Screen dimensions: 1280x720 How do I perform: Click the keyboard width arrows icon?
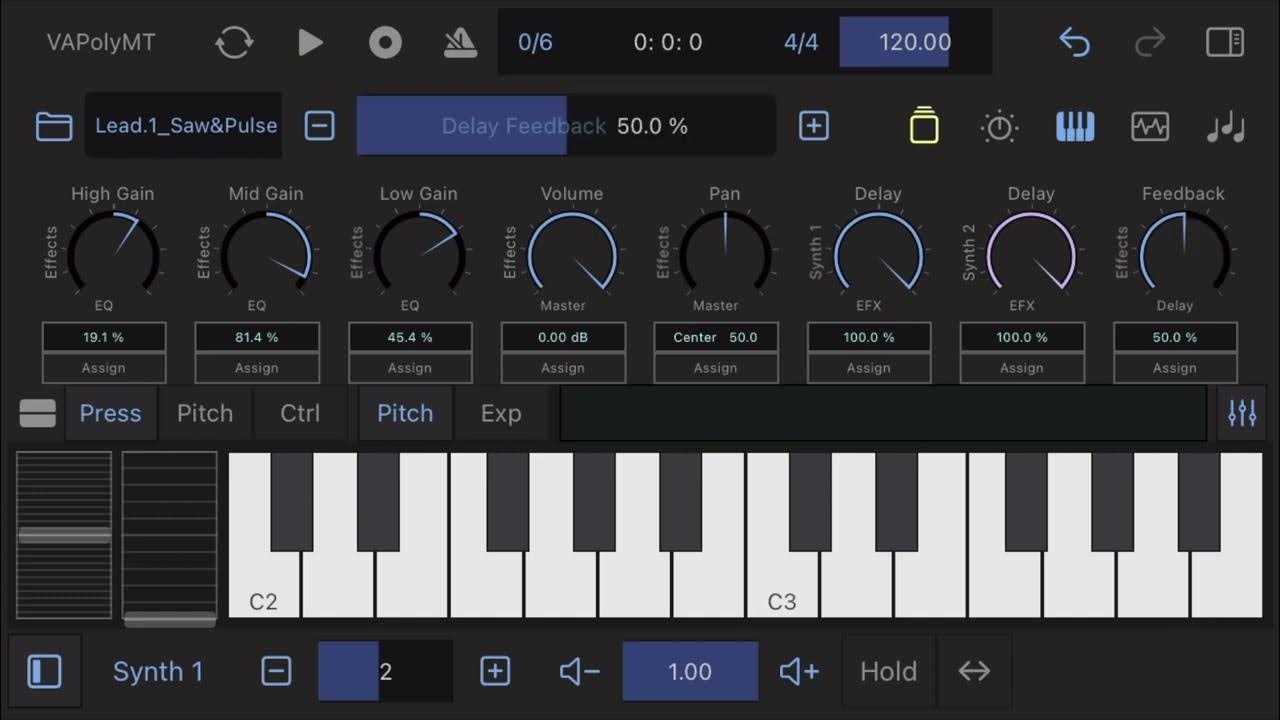click(974, 671)
